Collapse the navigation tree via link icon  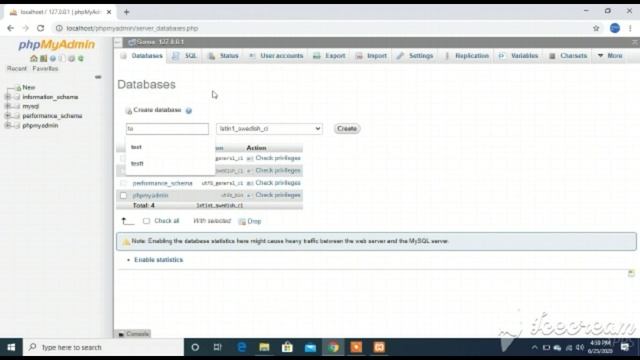click(x=98, y=77)
